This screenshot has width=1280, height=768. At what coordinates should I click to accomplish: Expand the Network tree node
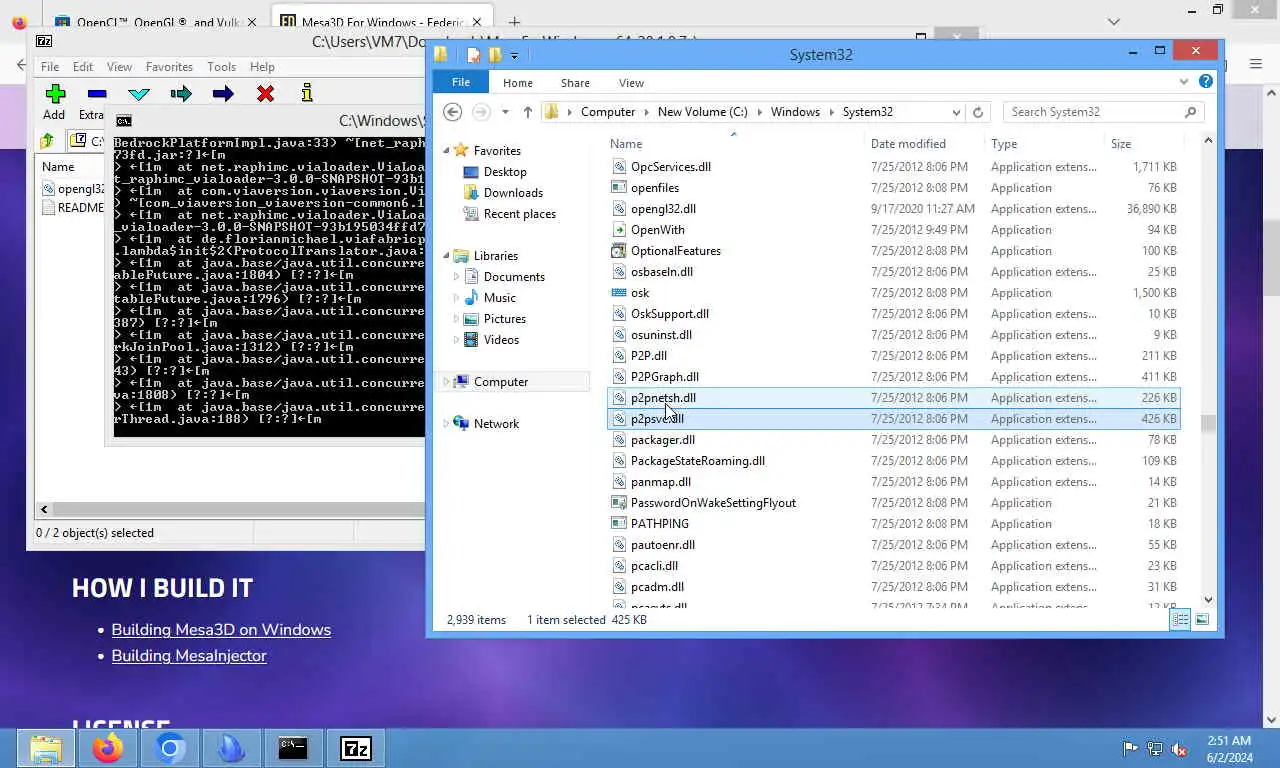(446, 424)
